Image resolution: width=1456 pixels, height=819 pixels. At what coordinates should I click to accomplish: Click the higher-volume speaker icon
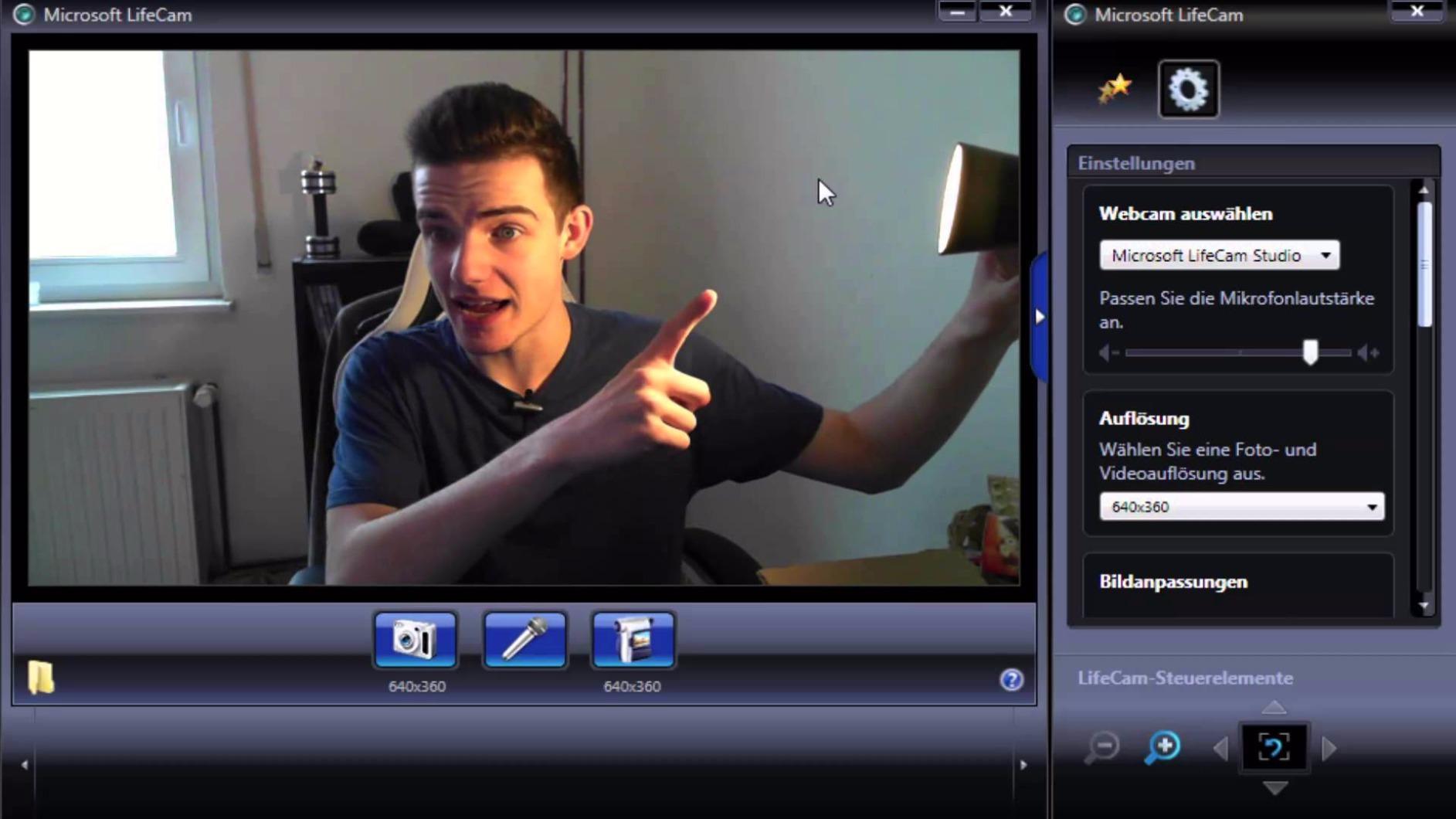pos(1369,353)
